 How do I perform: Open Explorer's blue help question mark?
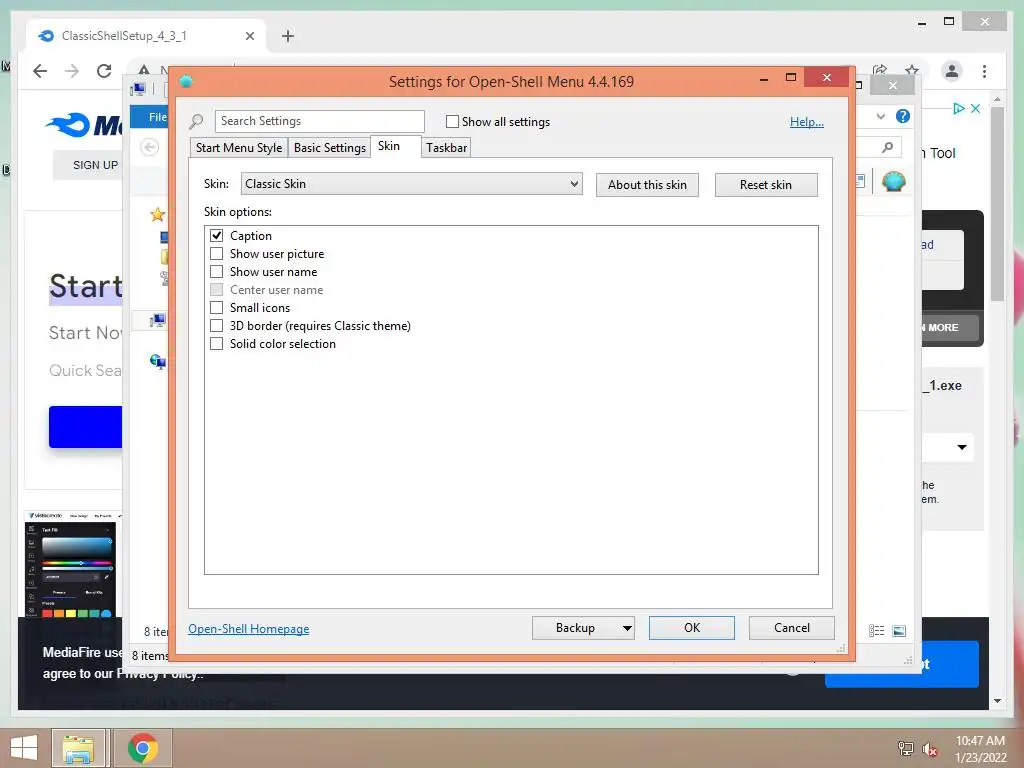coord(903,116)
